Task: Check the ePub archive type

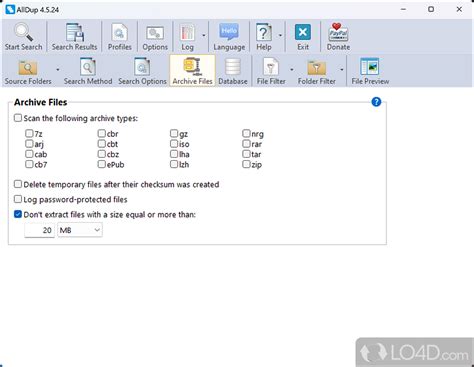Action: pos(102,164)
